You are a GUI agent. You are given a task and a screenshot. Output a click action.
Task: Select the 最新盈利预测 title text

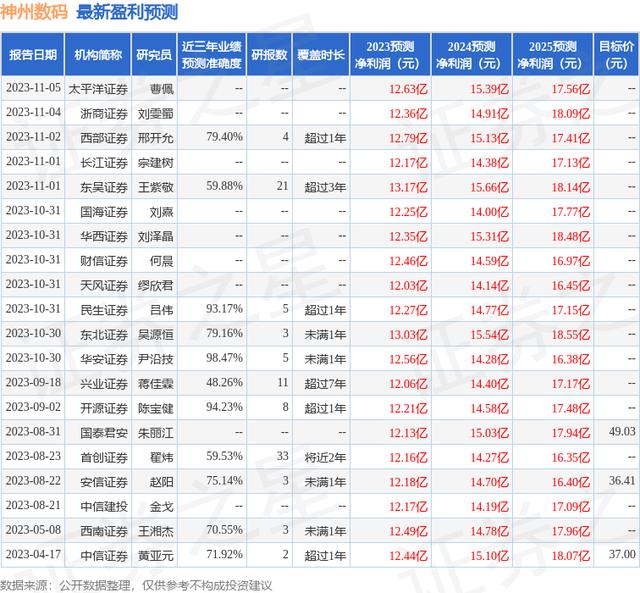tap(127, 11)
